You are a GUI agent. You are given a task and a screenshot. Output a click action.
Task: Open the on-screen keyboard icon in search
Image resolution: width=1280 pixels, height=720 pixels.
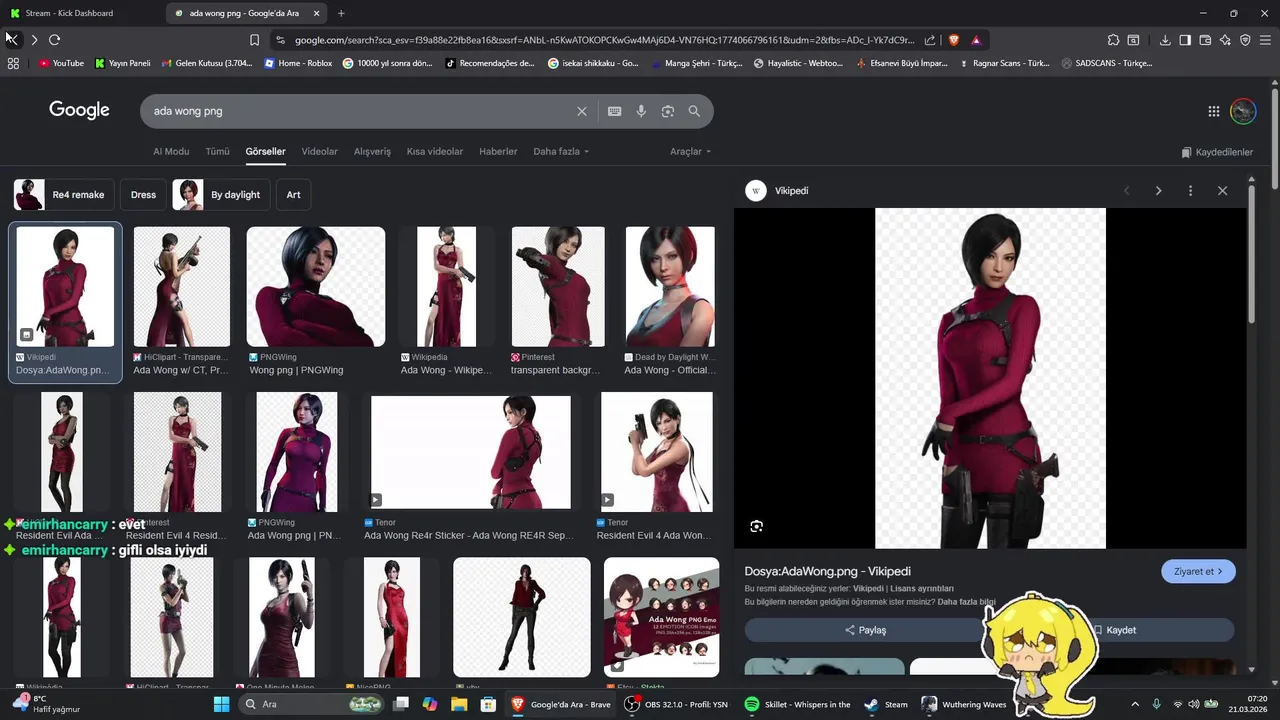click(x=614, y=111)
